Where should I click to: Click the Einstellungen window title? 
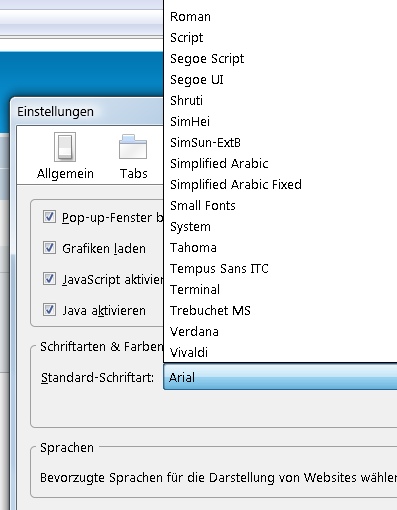[55, 112]
